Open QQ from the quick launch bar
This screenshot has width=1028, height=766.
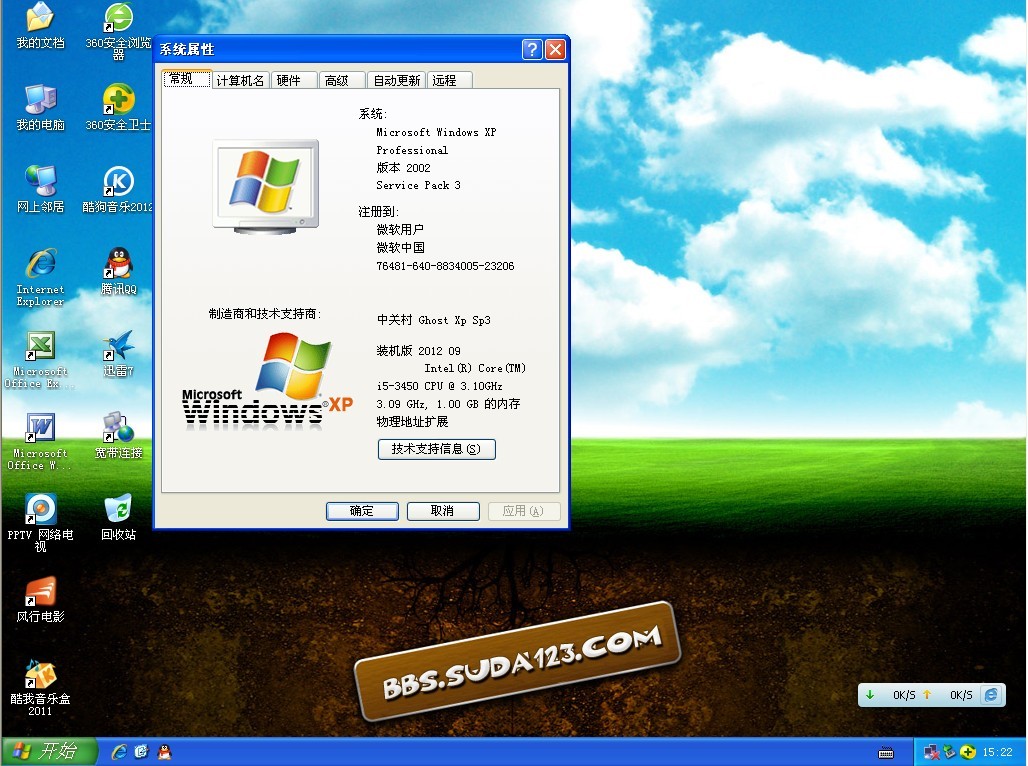[x=164, y=752]
